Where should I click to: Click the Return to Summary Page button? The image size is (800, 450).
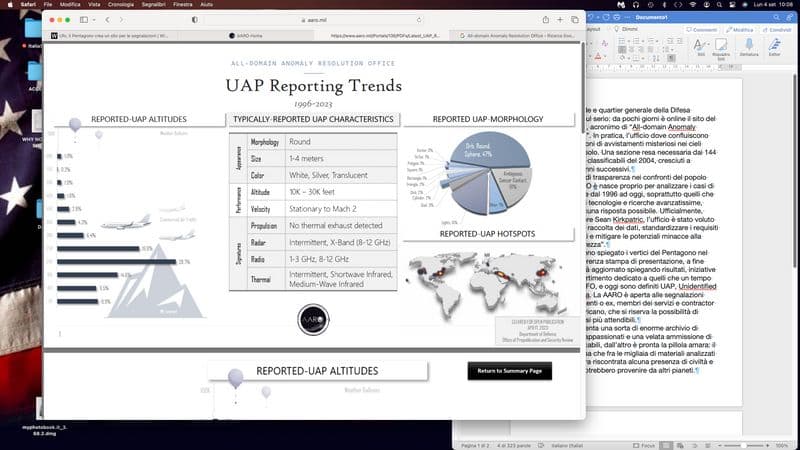508,371
